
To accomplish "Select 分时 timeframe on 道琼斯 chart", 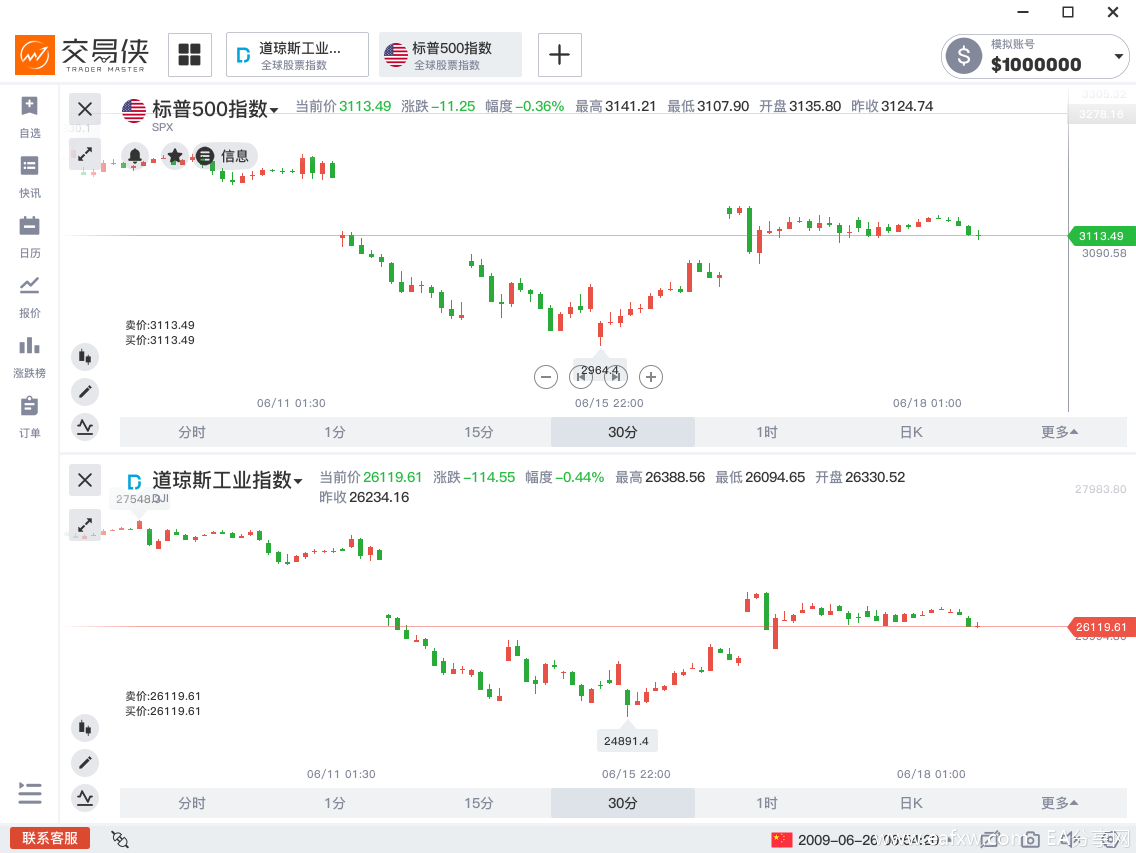I will pos(191,803).
